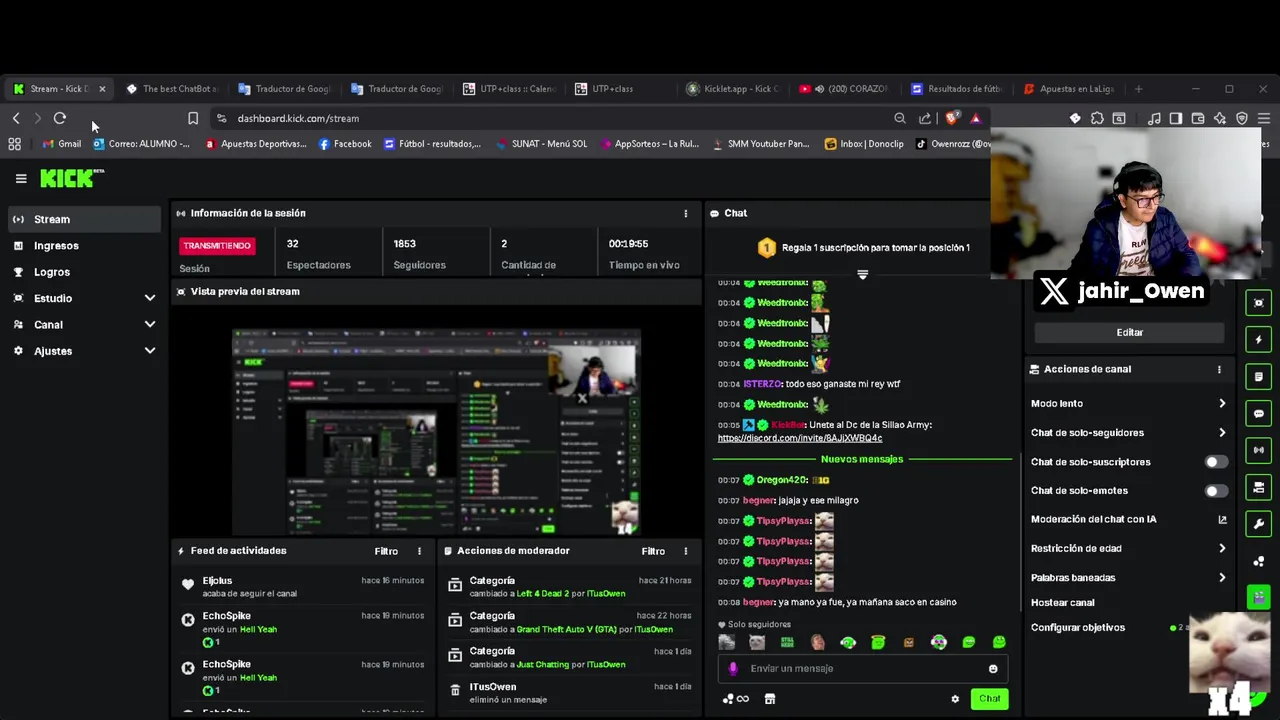This screenshot has height=720, width=1280.
Task: Click the zoom magnifier in address bar
Action: [900, 118]
